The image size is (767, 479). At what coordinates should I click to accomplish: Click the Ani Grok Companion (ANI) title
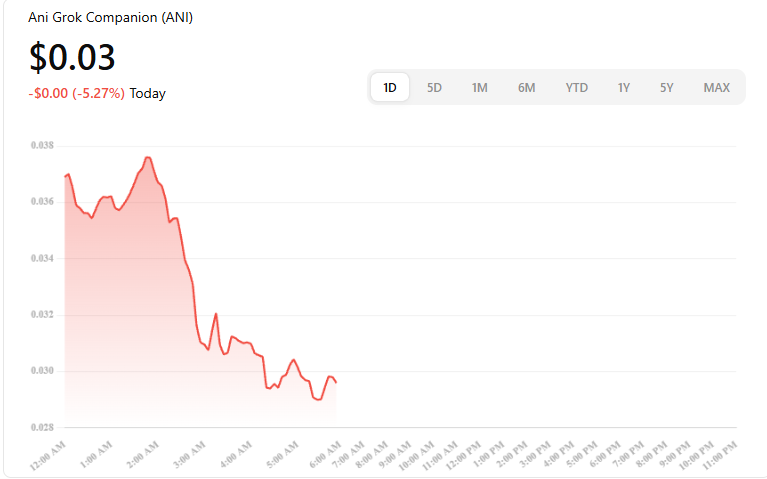(x=111, y=18)
